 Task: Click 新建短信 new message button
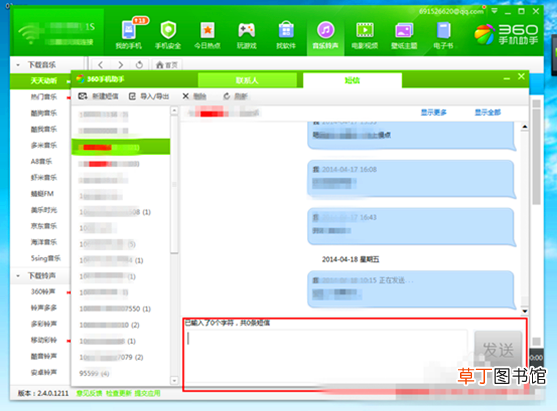click(98, 96)
